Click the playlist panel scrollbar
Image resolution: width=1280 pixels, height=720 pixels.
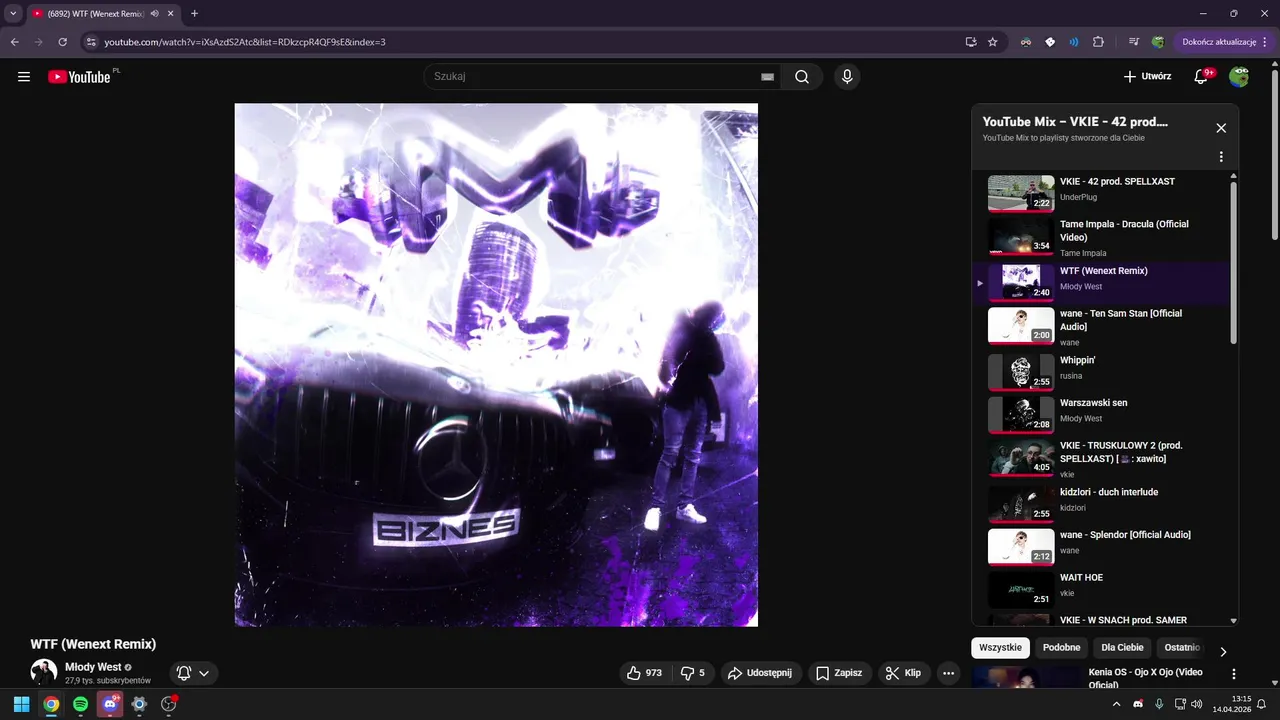[x=1233, y=262]
